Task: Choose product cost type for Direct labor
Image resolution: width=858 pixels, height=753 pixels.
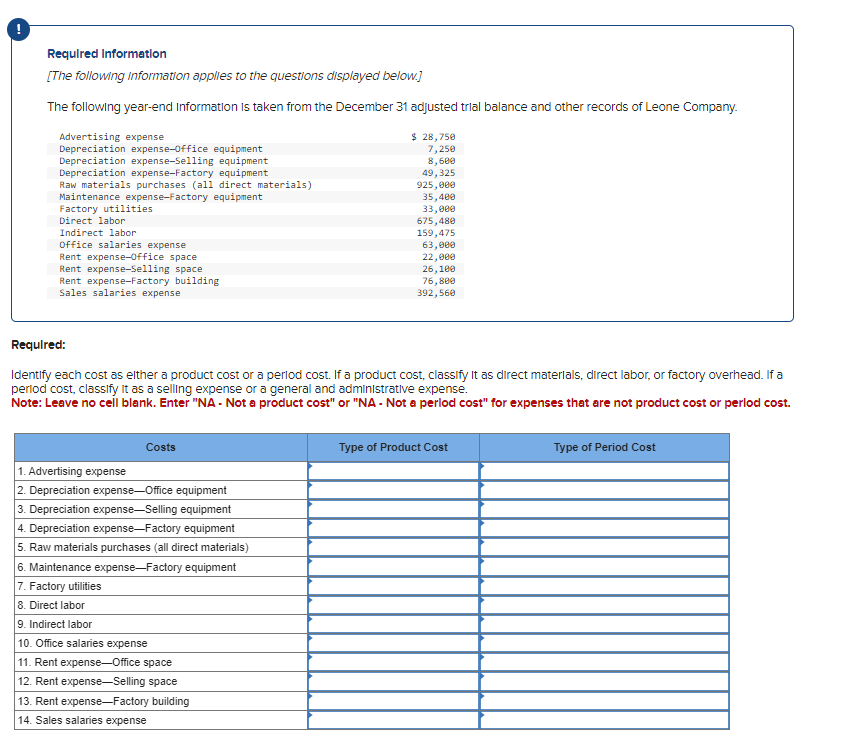Action: (393, 605)
